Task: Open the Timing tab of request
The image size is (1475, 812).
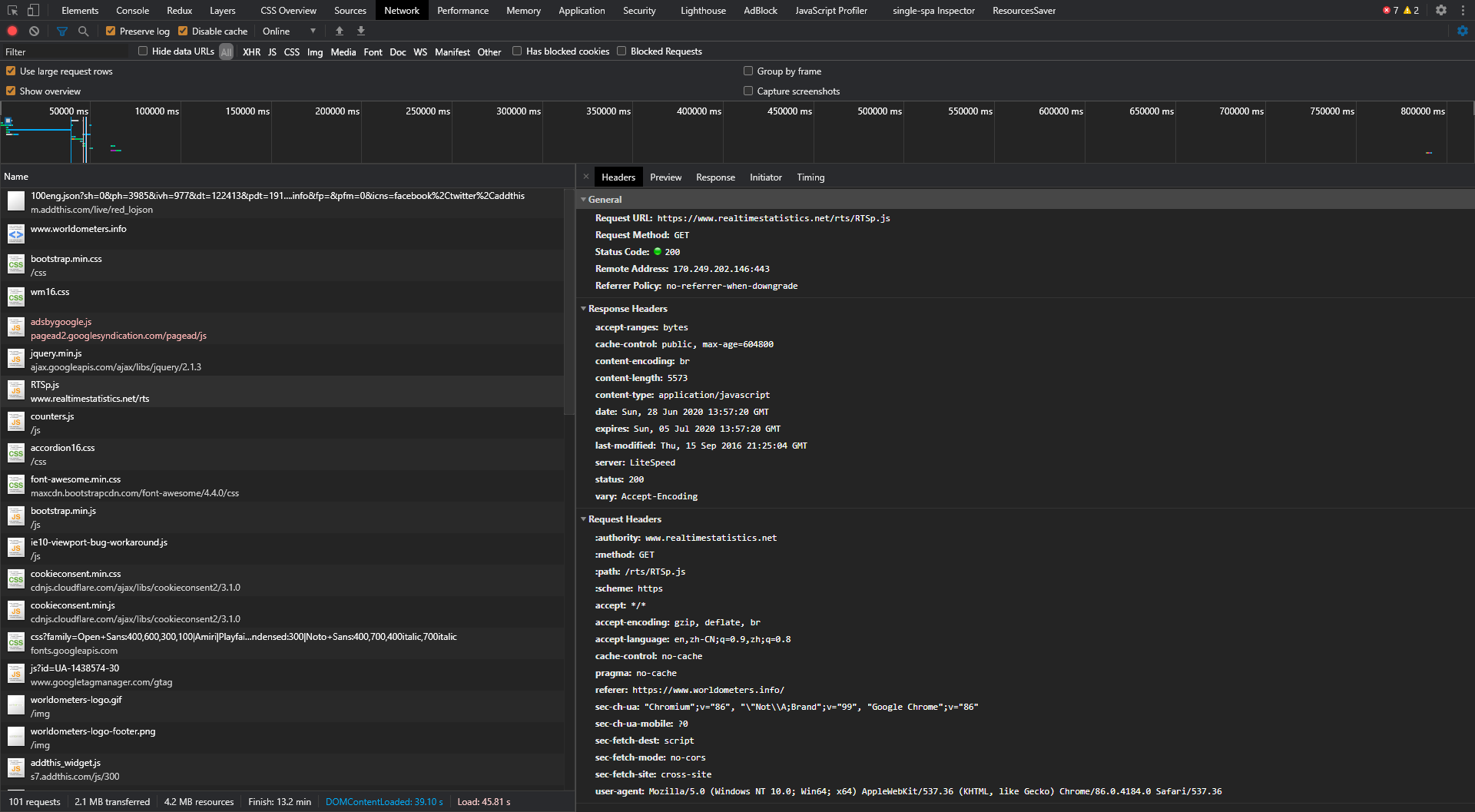Action: coord(810,177)
